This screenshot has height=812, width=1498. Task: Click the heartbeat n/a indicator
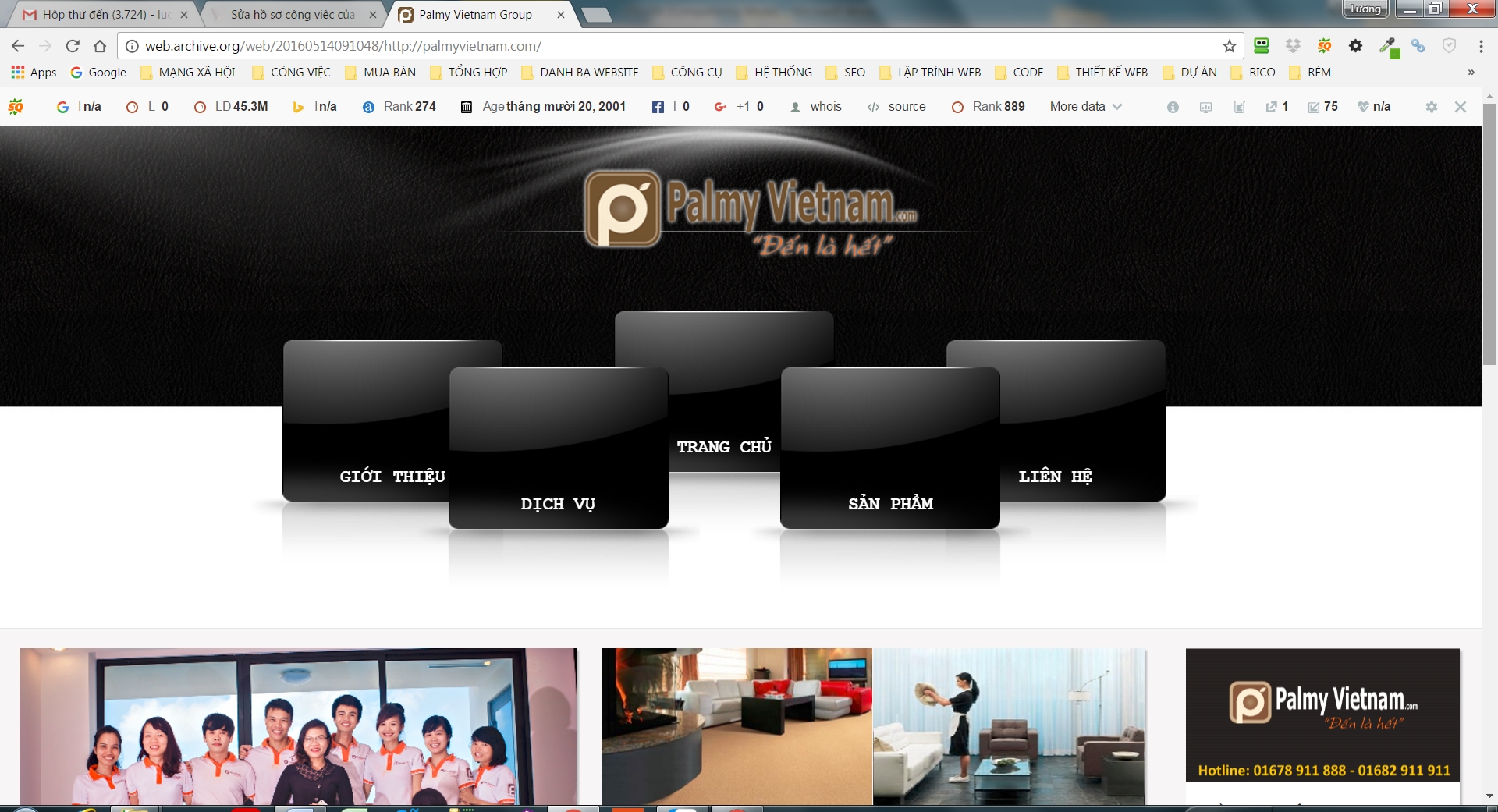pos(1374,107)
